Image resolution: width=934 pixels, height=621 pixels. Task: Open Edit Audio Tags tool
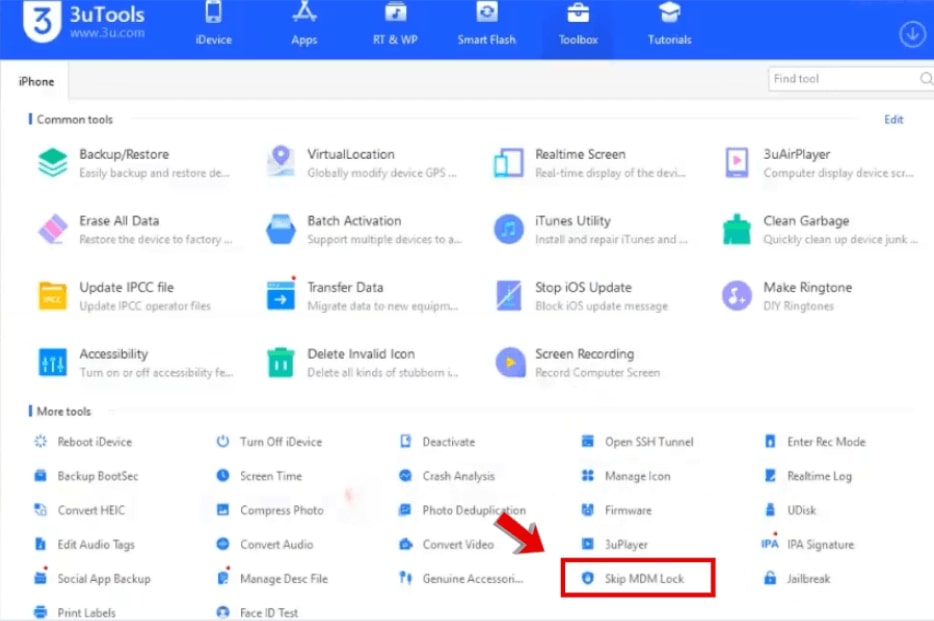coord(84,544)
